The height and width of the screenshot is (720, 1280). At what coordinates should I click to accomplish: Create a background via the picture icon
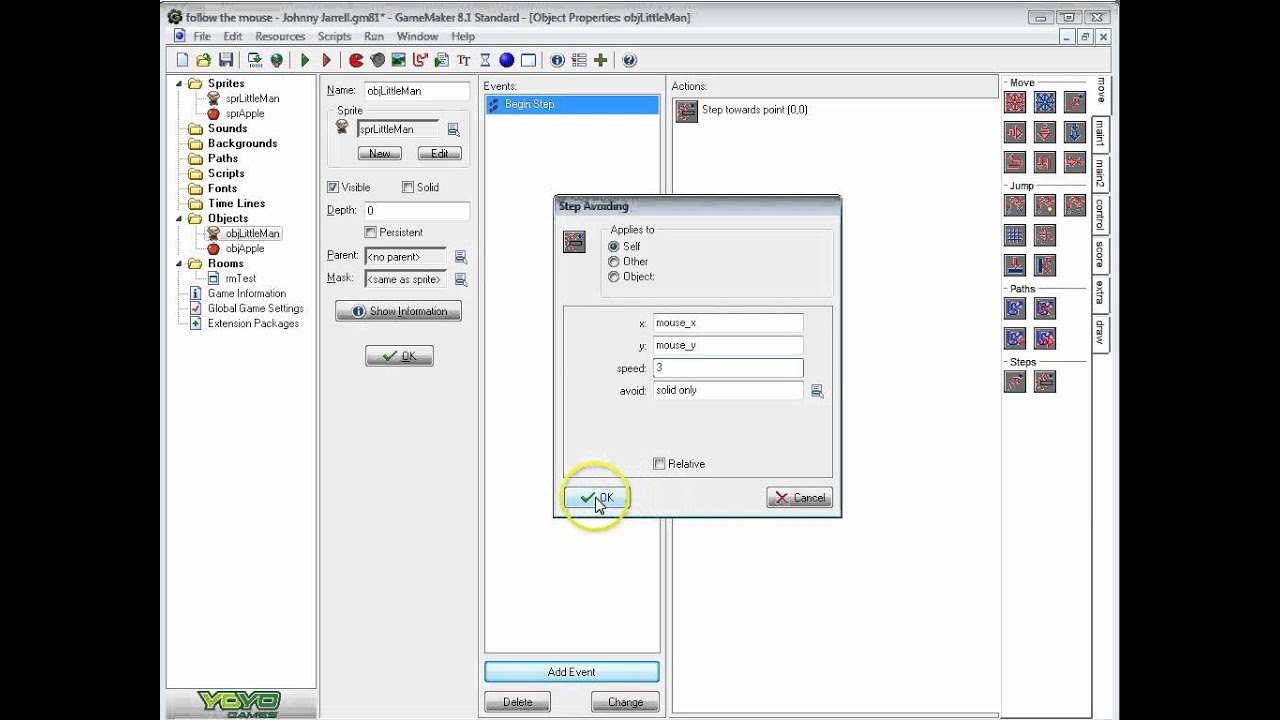[398, 60]
